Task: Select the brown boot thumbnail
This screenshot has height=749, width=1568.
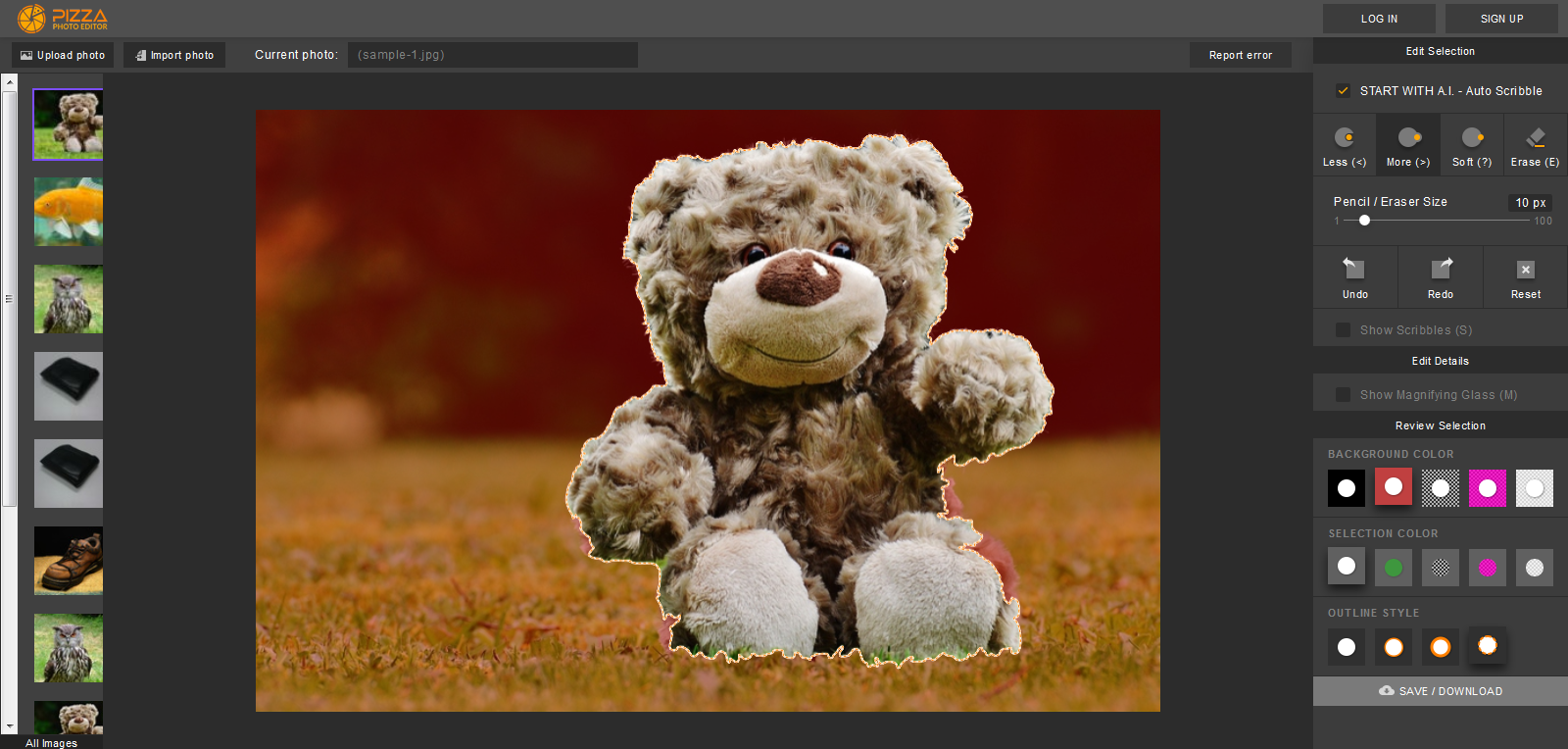Action: [x=69, y=561]
